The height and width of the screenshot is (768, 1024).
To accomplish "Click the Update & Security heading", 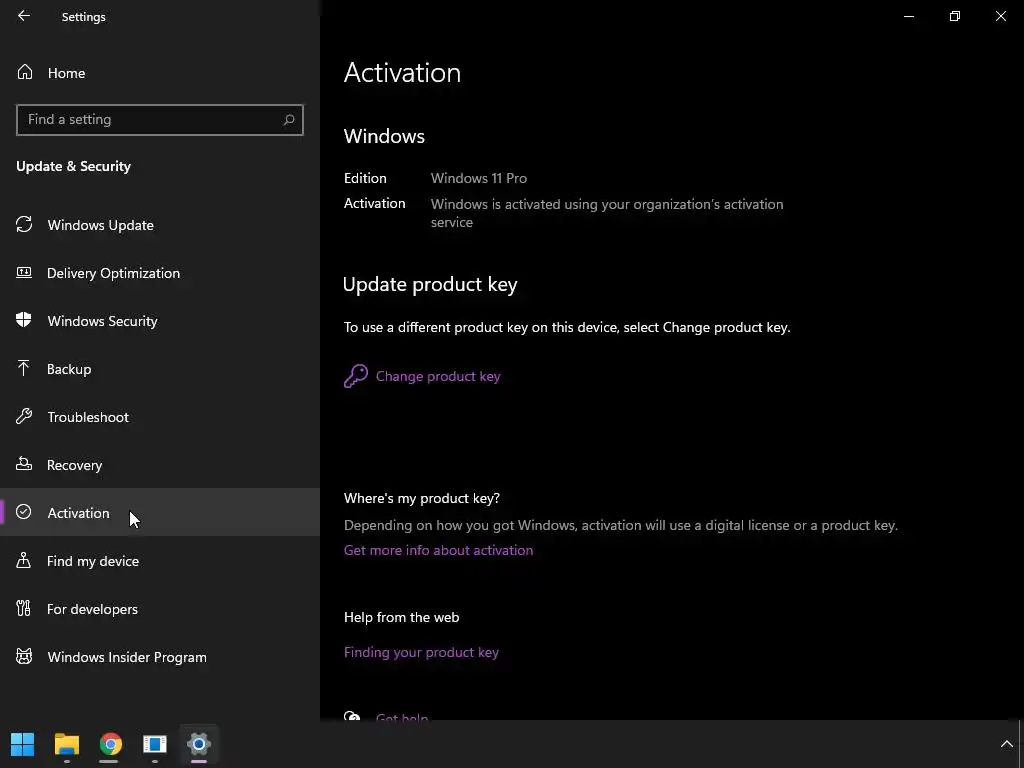I will click(x=73, y=166).
